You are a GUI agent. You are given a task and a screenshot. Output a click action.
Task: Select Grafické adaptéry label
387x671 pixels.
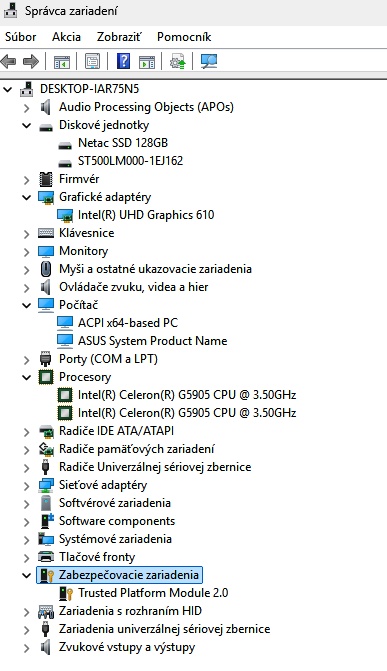(105, 197)
